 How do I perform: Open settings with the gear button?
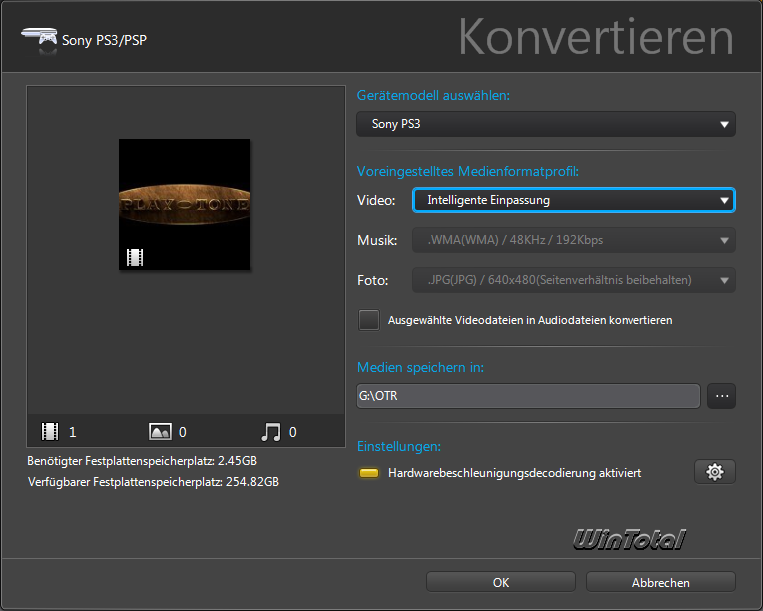[x=714, y=472]
